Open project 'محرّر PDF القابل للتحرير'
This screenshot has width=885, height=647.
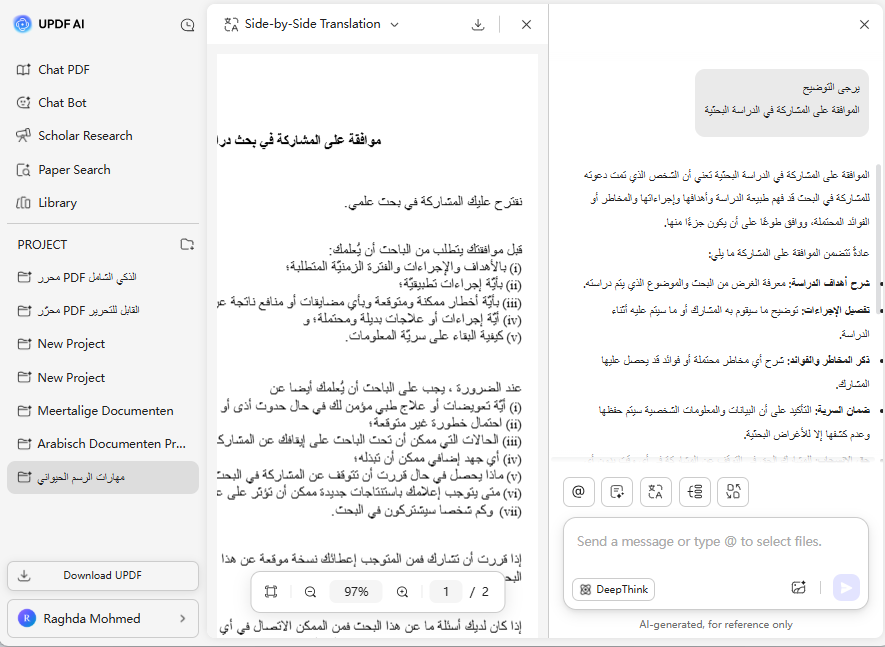tap(103, 311)
